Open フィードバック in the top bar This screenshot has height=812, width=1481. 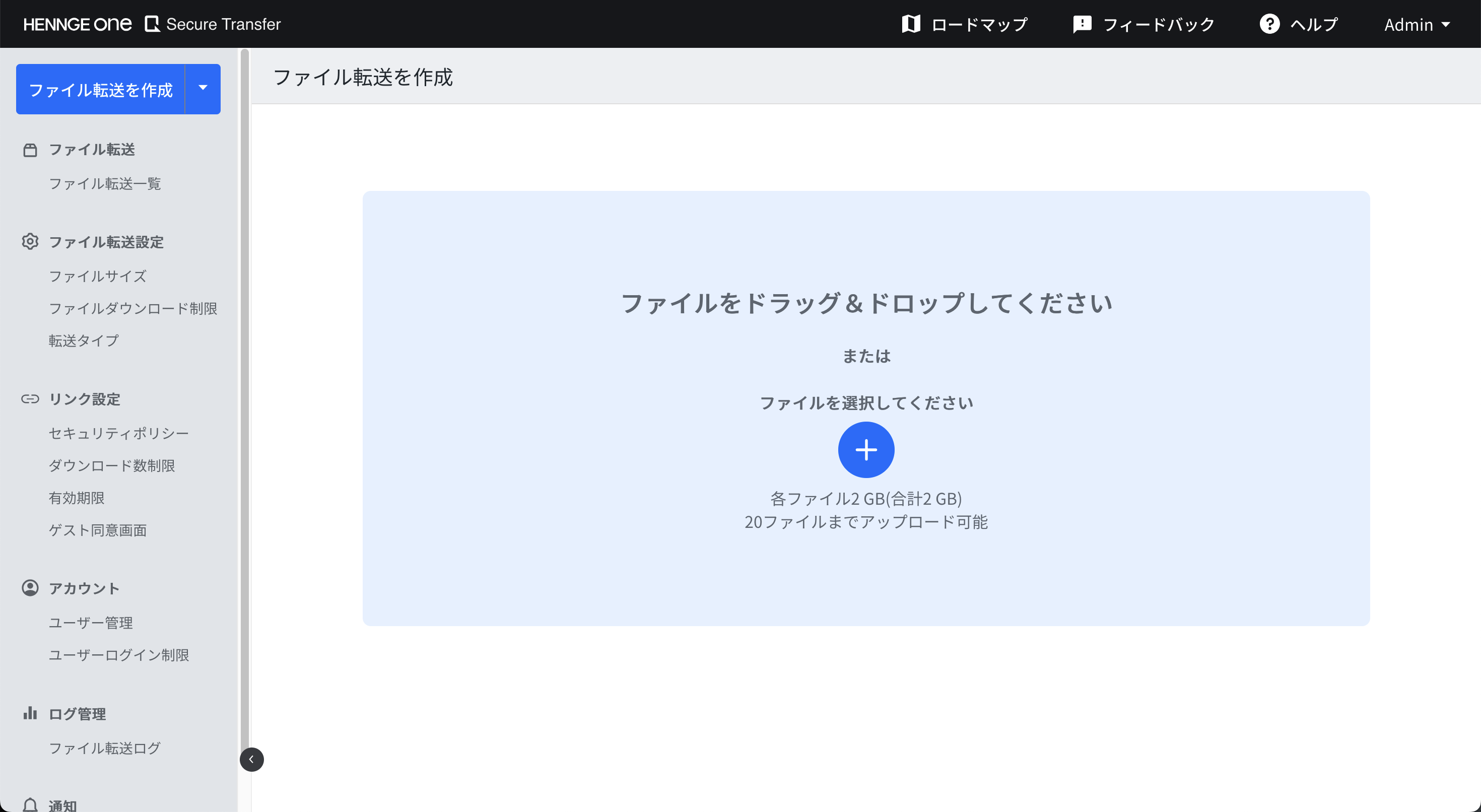[1143, 24]
